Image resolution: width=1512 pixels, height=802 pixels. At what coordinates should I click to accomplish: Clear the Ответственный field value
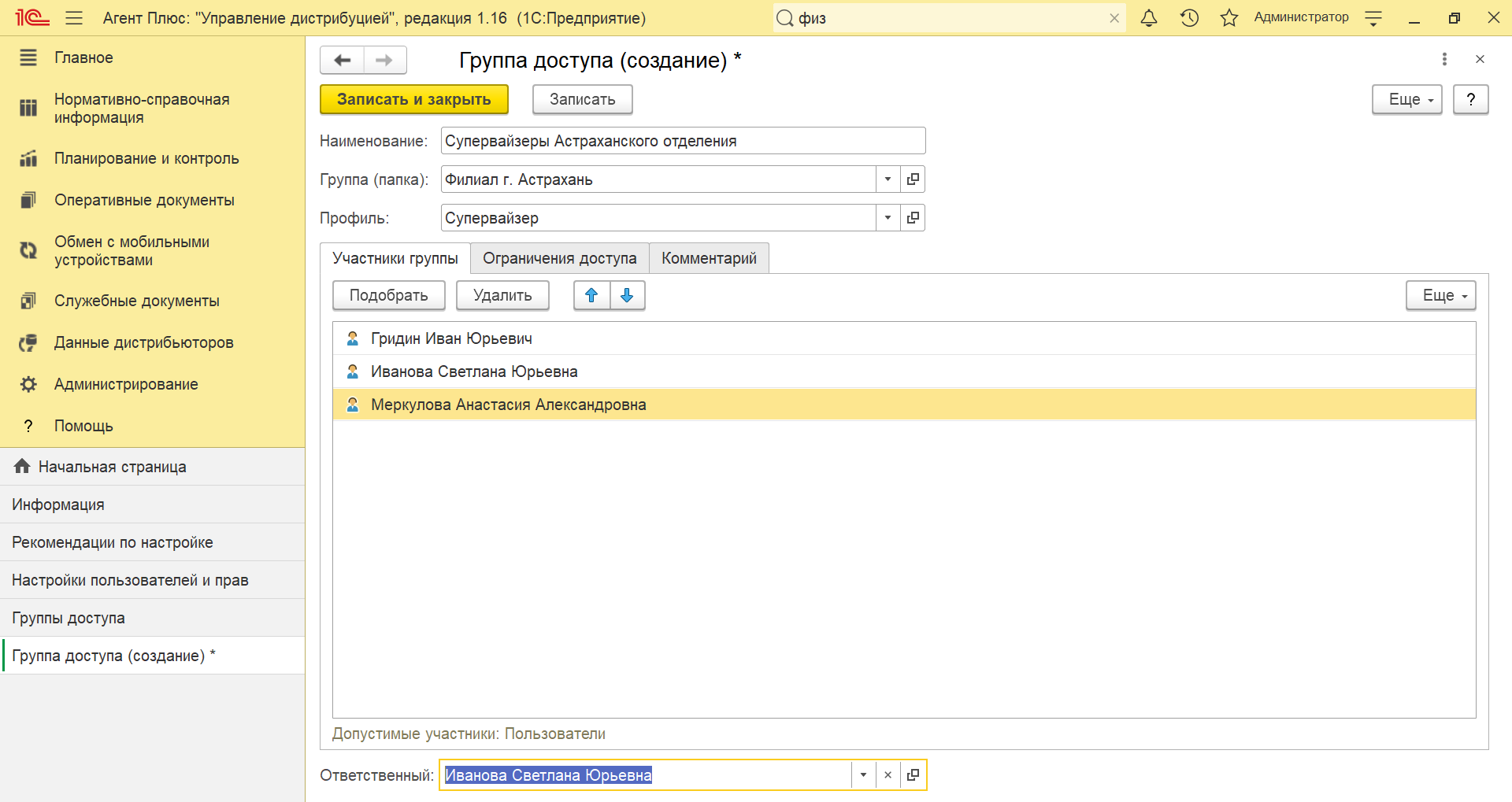click(x=888, y=775)
